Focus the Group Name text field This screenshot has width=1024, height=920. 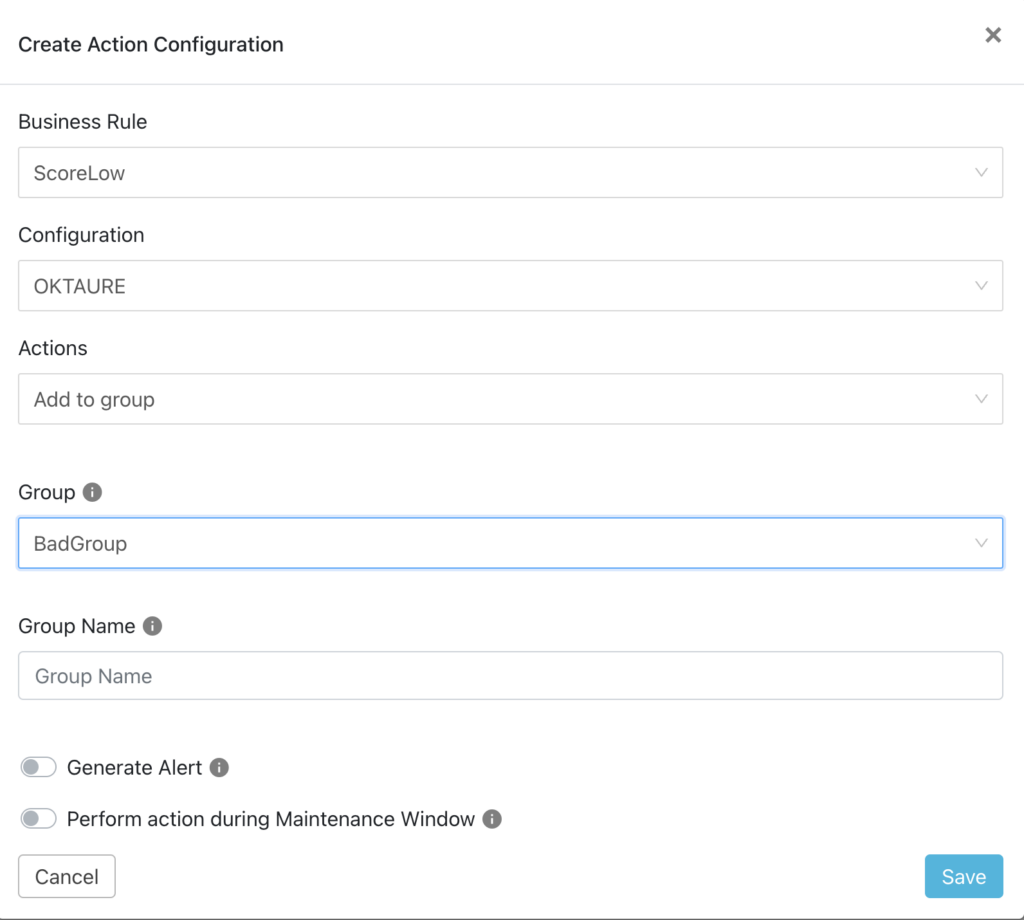[x=510, y=676]
